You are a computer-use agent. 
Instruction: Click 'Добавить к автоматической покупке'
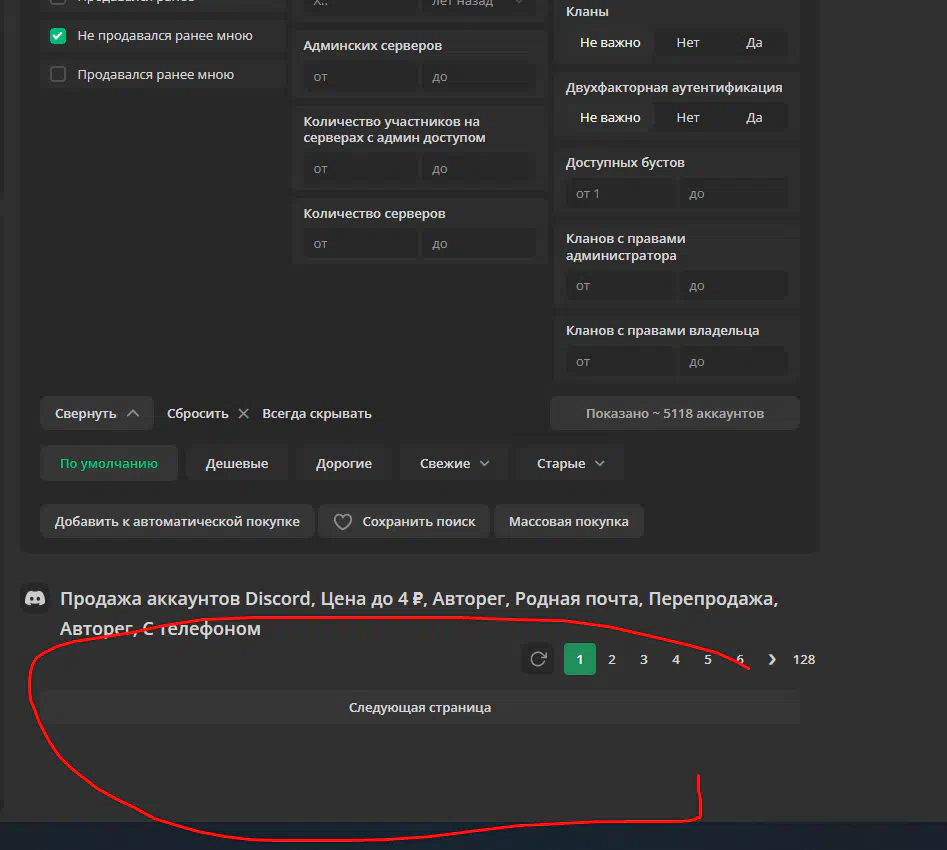(x=177, y=521)
